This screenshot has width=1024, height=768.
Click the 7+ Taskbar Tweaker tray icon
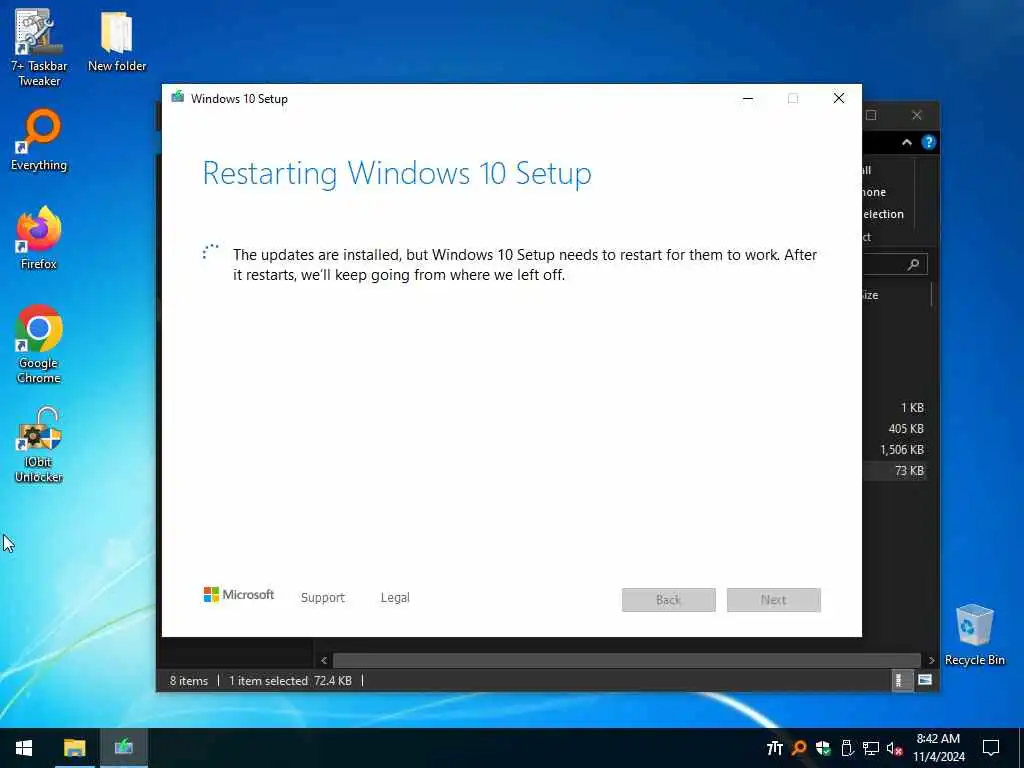tap(775, 748)
